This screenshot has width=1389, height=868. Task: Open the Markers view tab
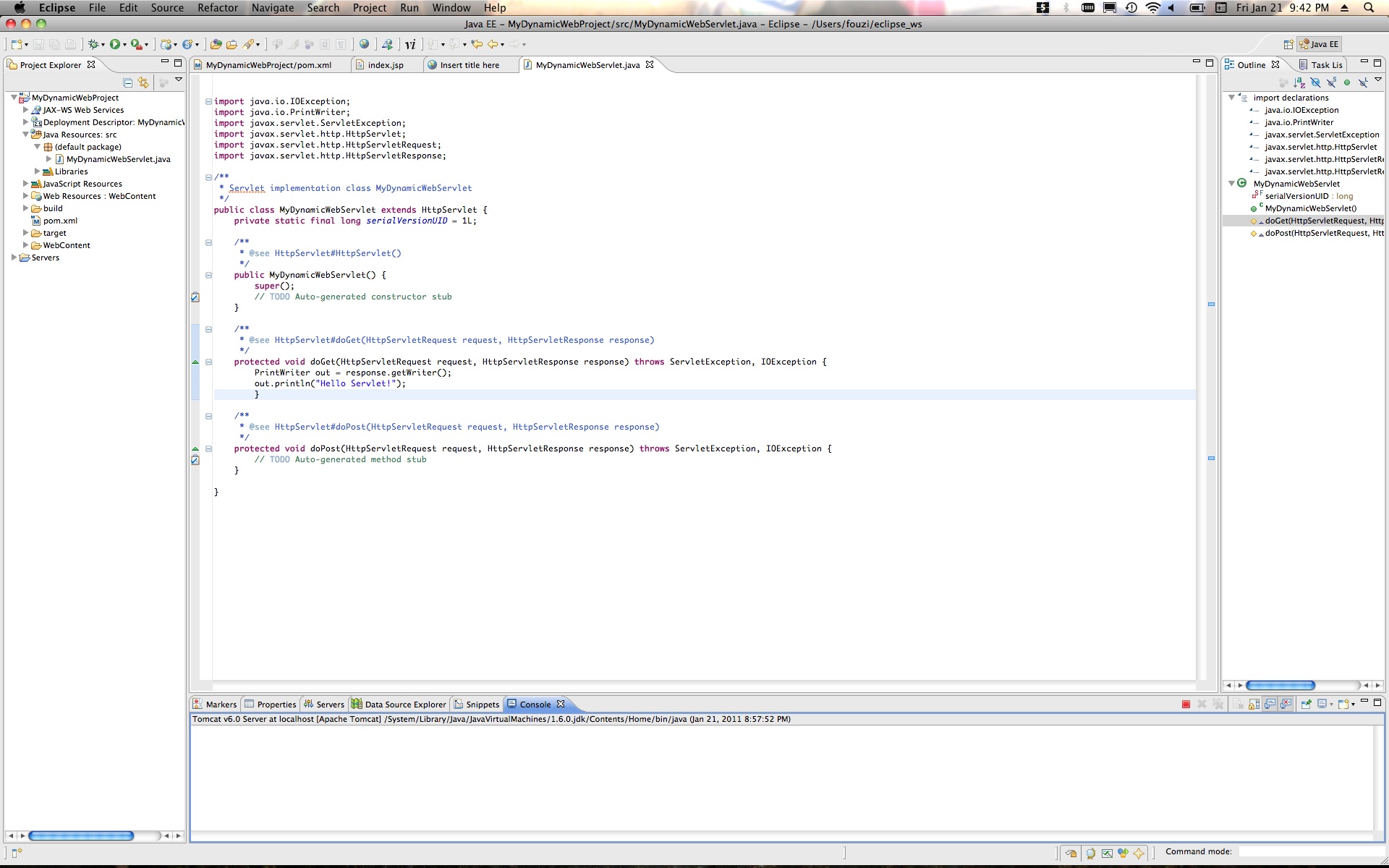(215, 705)
